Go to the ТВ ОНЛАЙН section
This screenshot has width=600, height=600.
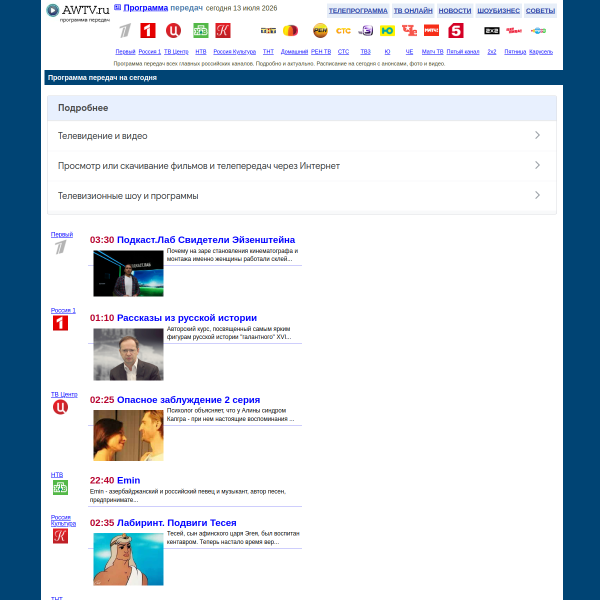click(413, 11)
